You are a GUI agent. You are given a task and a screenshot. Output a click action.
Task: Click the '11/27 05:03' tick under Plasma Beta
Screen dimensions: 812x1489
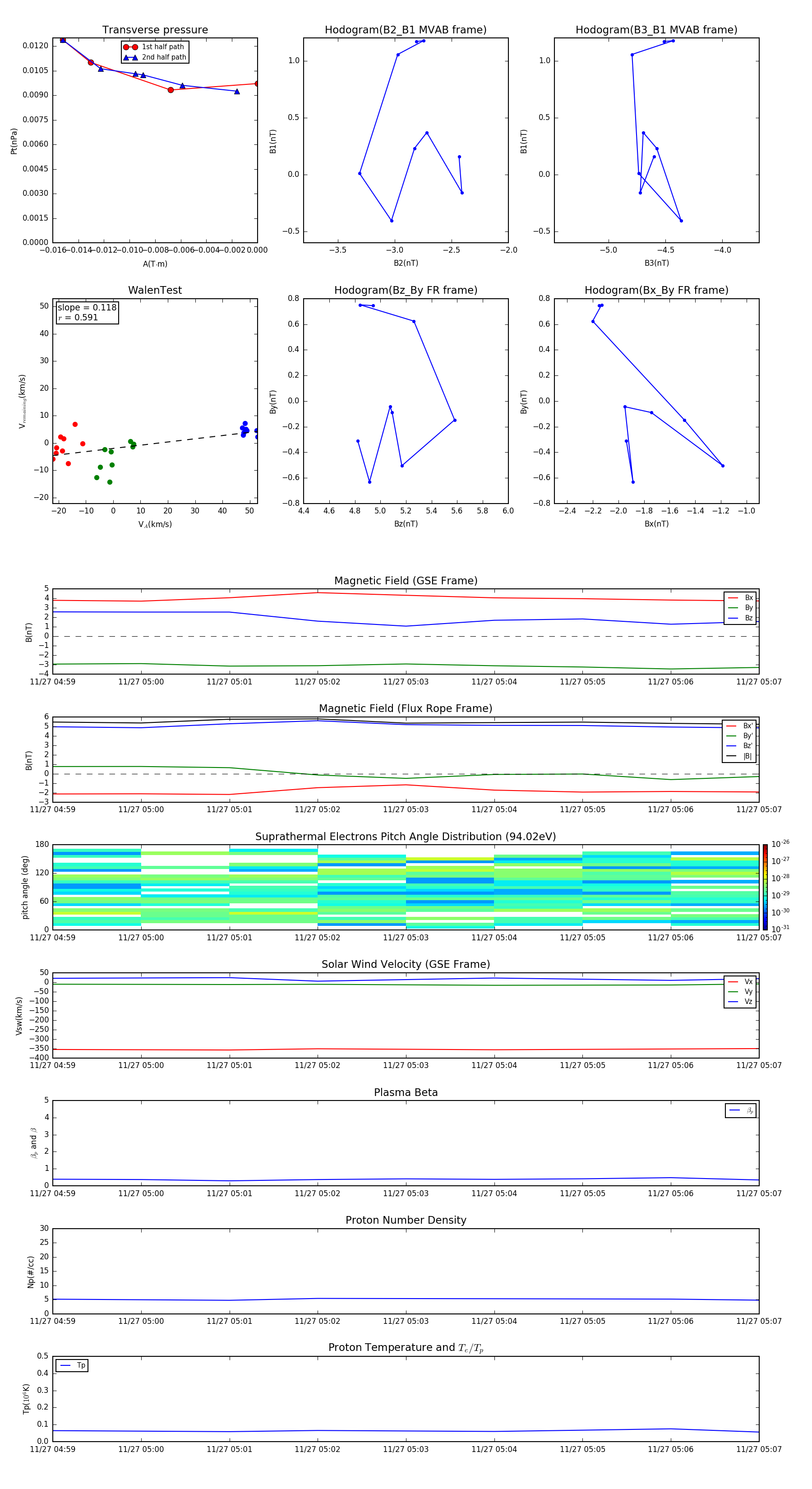(x=406, y=1193)
